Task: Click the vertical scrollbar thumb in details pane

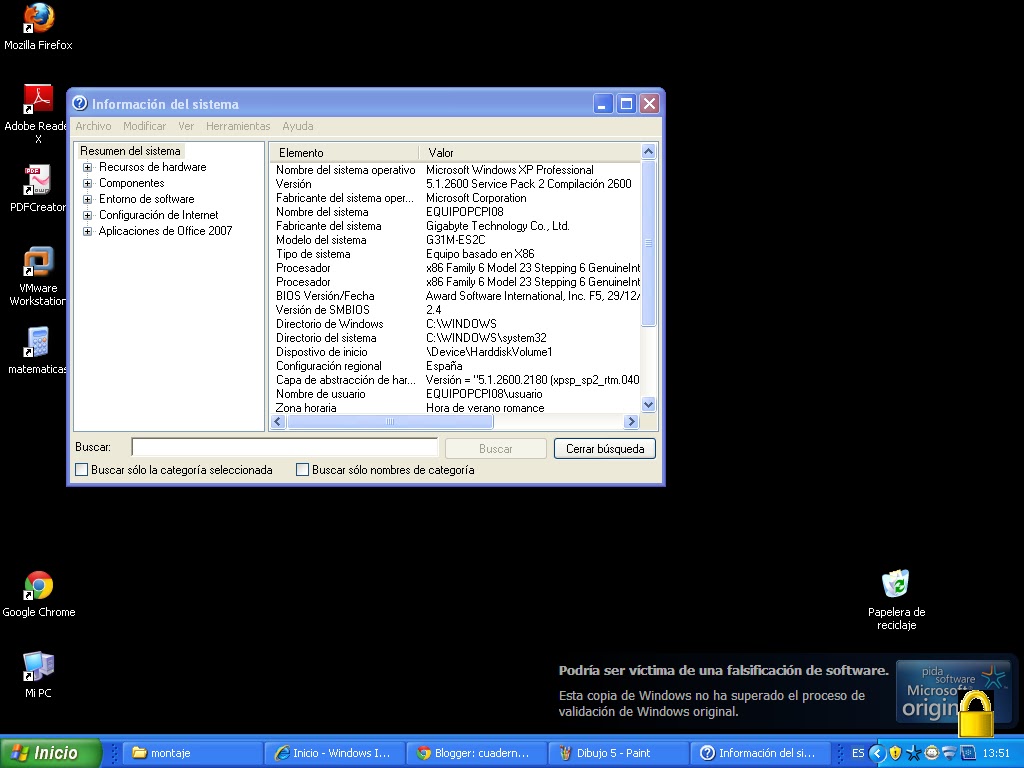Action: click(x=648, y=243)
